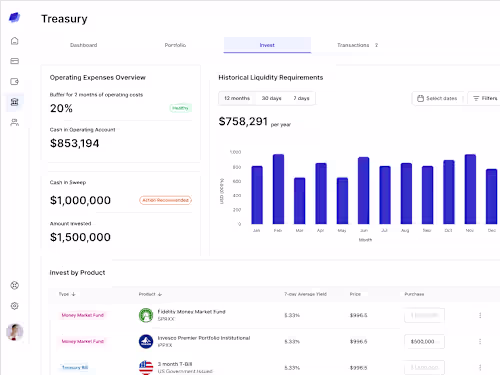Open the settings gear icon in sidebar

point(15,306)
